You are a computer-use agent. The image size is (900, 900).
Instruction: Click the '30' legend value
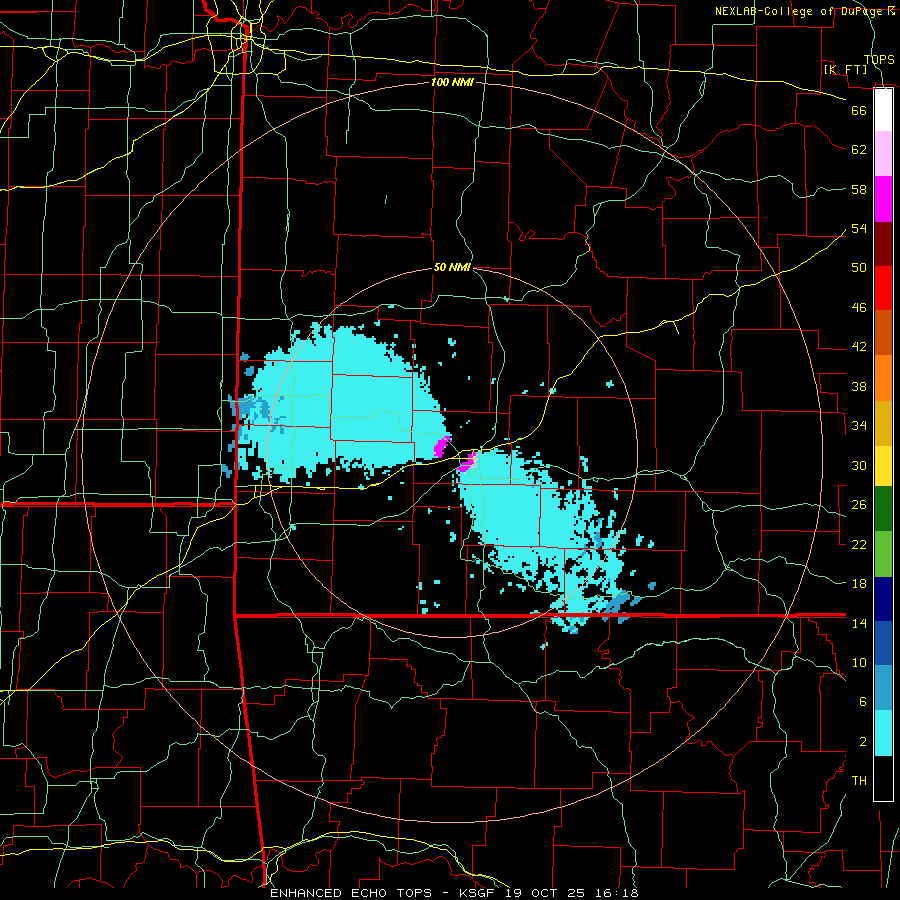tap(859, 465)
